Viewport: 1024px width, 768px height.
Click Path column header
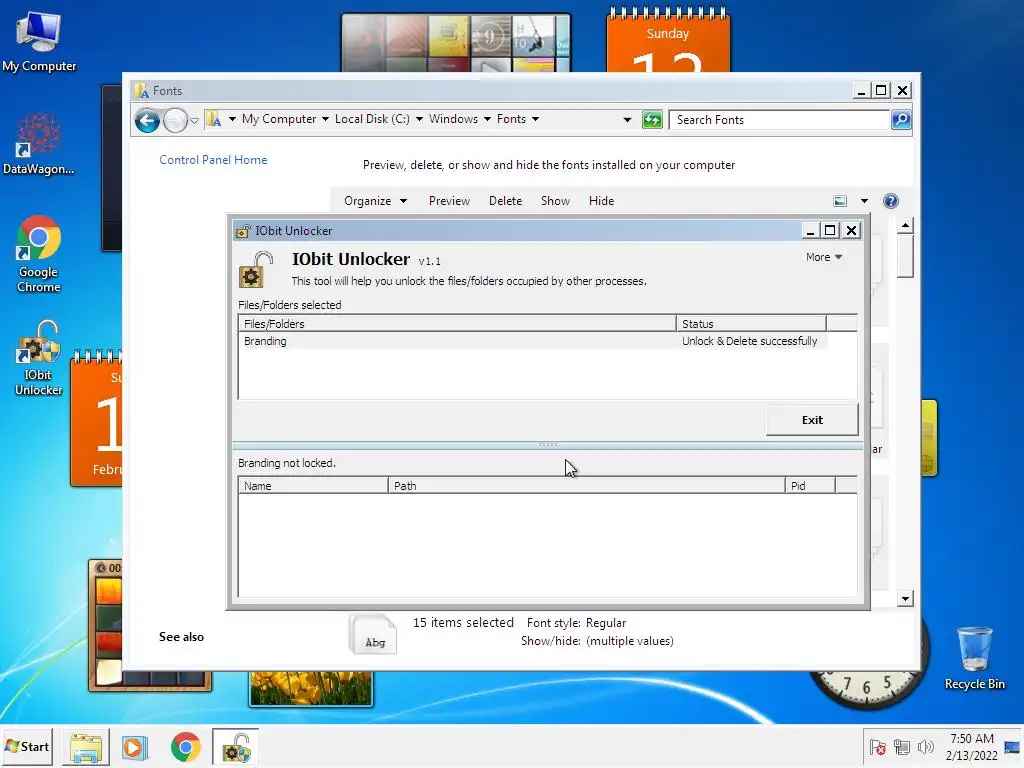586,486
